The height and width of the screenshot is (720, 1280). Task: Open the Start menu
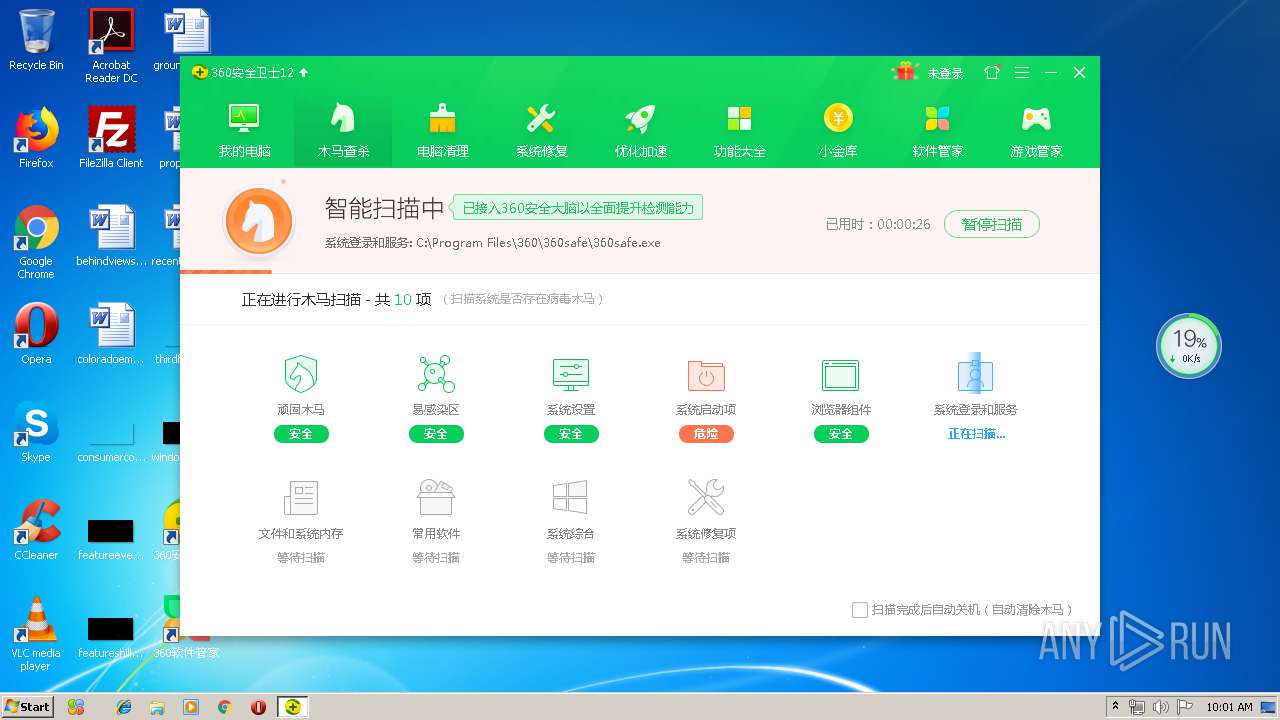[28, 706]
